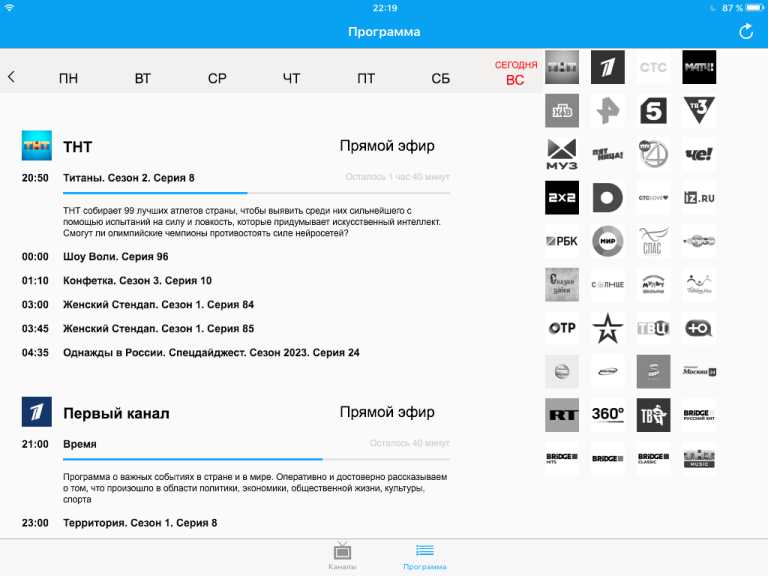768x576 pixels.
Task: Tap Прямой эфир for Первый канал
Action: tap(387, 412)
